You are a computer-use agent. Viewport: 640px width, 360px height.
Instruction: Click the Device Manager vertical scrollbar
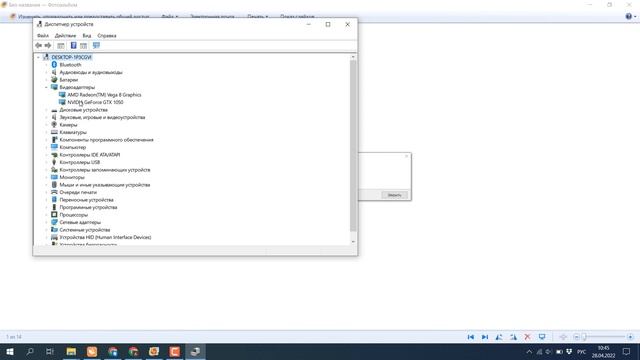tap(353, 145)
